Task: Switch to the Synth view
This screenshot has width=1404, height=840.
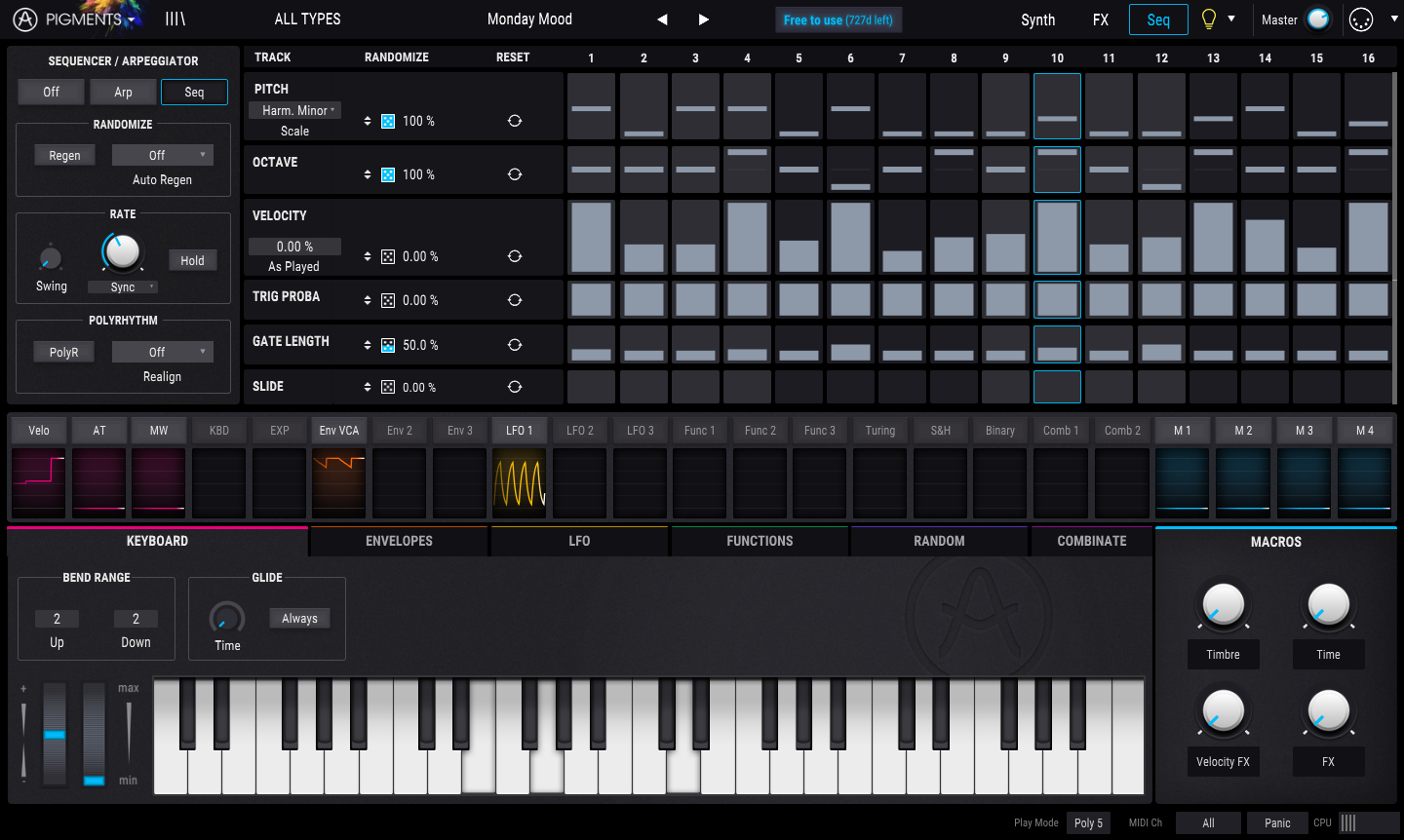Action: (1037, 19)
